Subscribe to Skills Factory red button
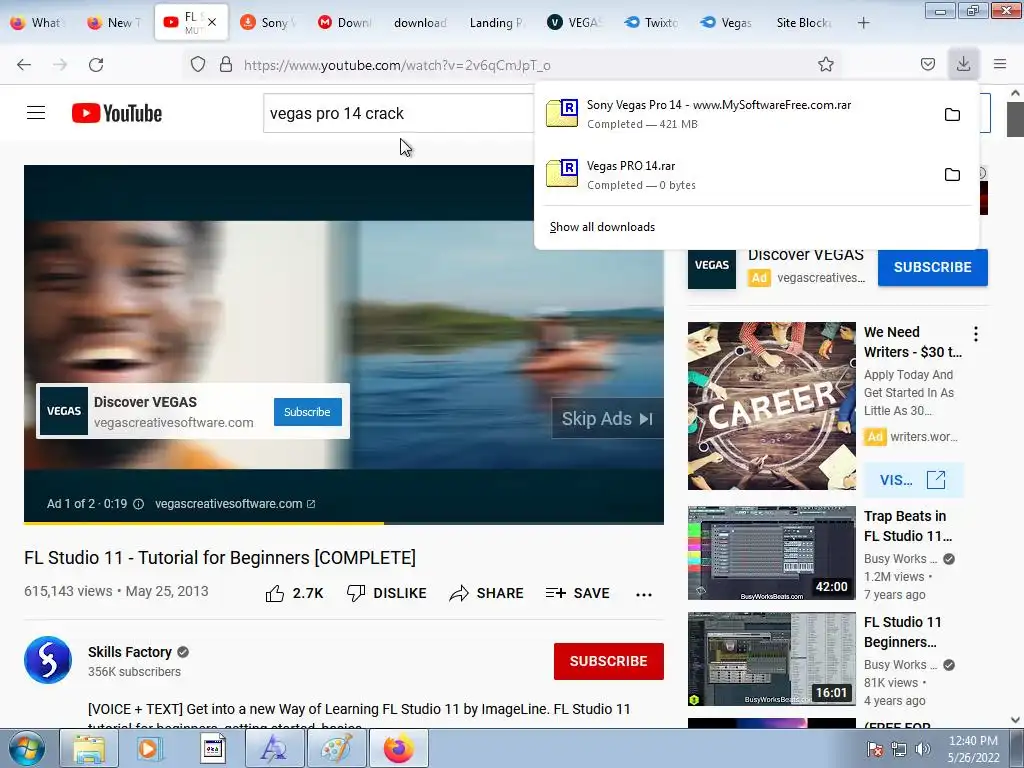Viewport: 1024px width, 768px height. [609, 661]
